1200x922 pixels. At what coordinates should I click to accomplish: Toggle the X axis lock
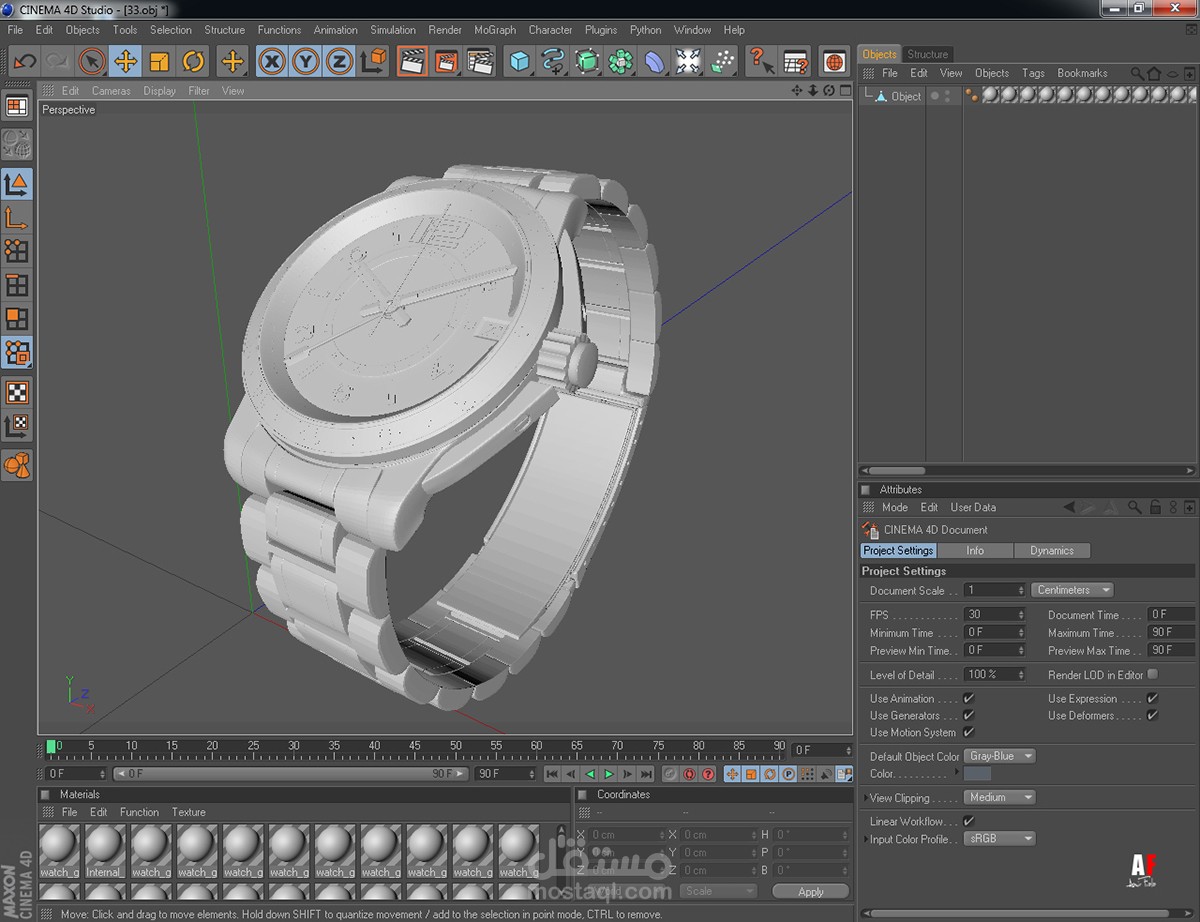point(271,62)
